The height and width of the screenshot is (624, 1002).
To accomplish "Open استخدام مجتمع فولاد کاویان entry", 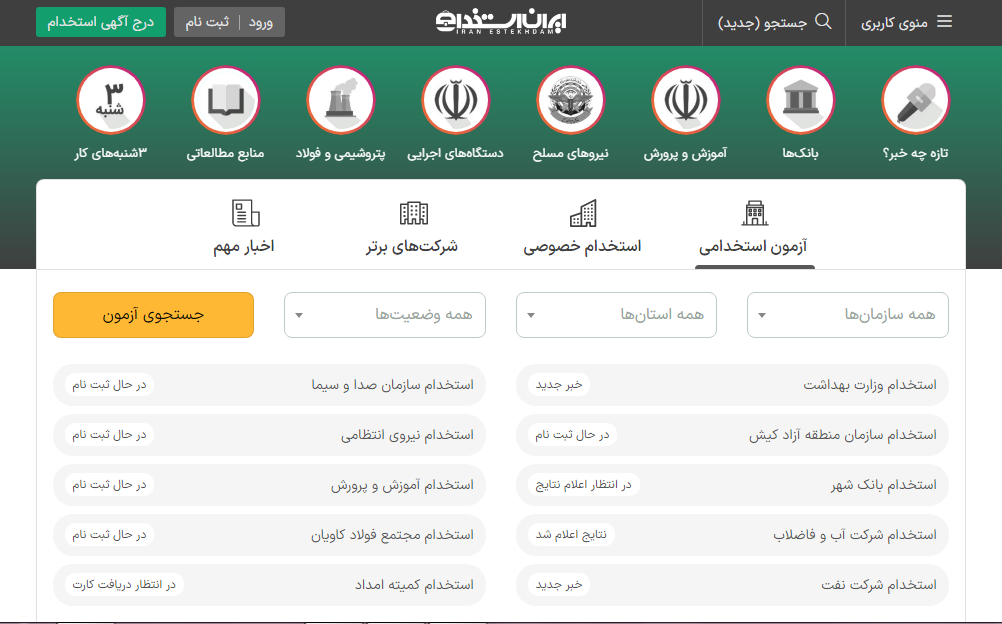I will [269, 534].
